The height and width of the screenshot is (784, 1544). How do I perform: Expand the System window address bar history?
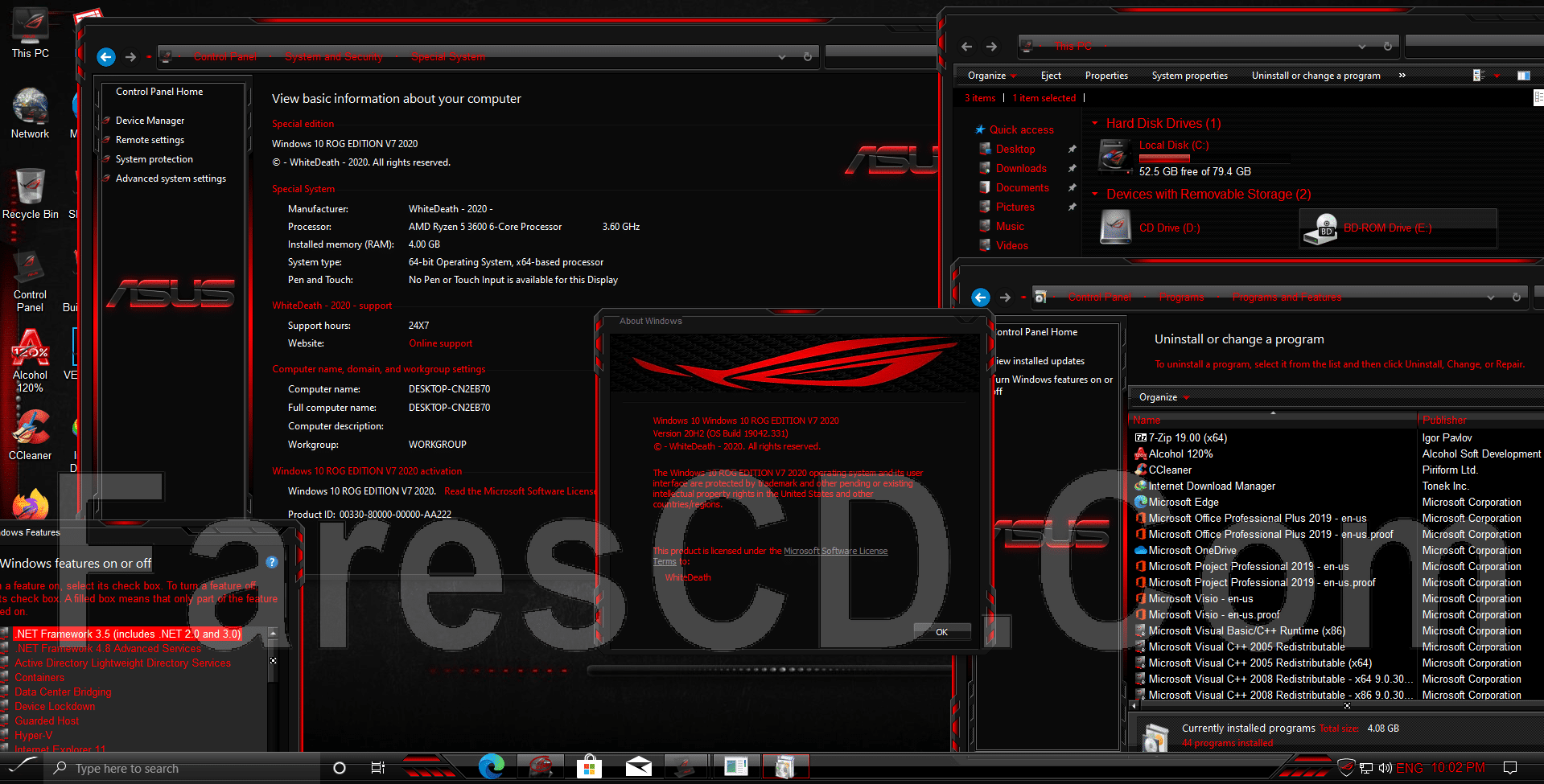pyautogui.click(x=782, y=57)
